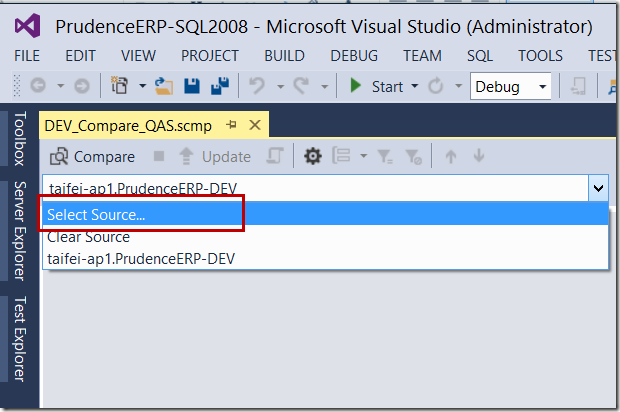Open the SQL menu
The width and height of the screenshot is (620, 412).
click(480, 56)
